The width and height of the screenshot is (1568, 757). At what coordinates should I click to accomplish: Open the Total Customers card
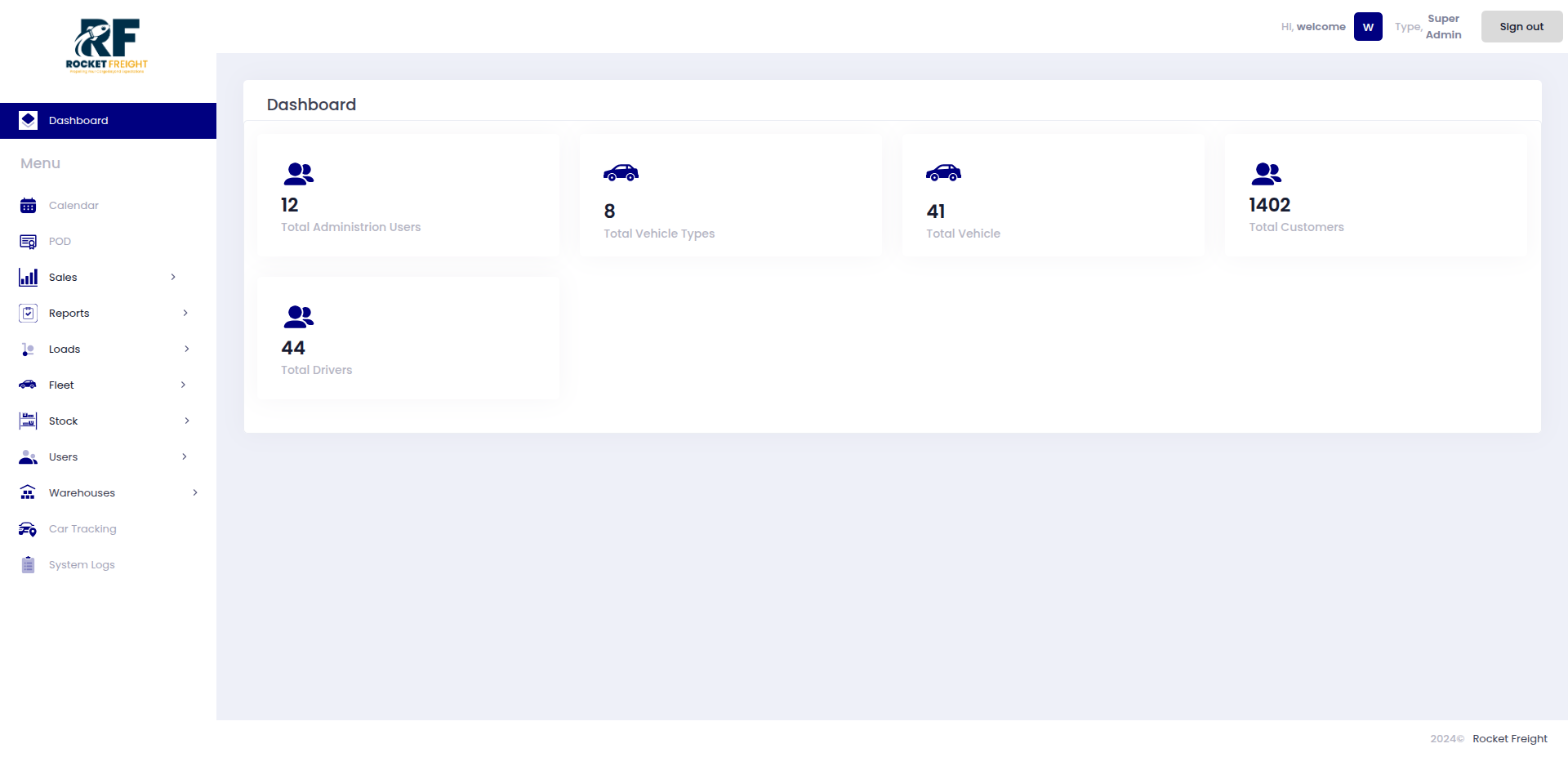click(1376, 194)
